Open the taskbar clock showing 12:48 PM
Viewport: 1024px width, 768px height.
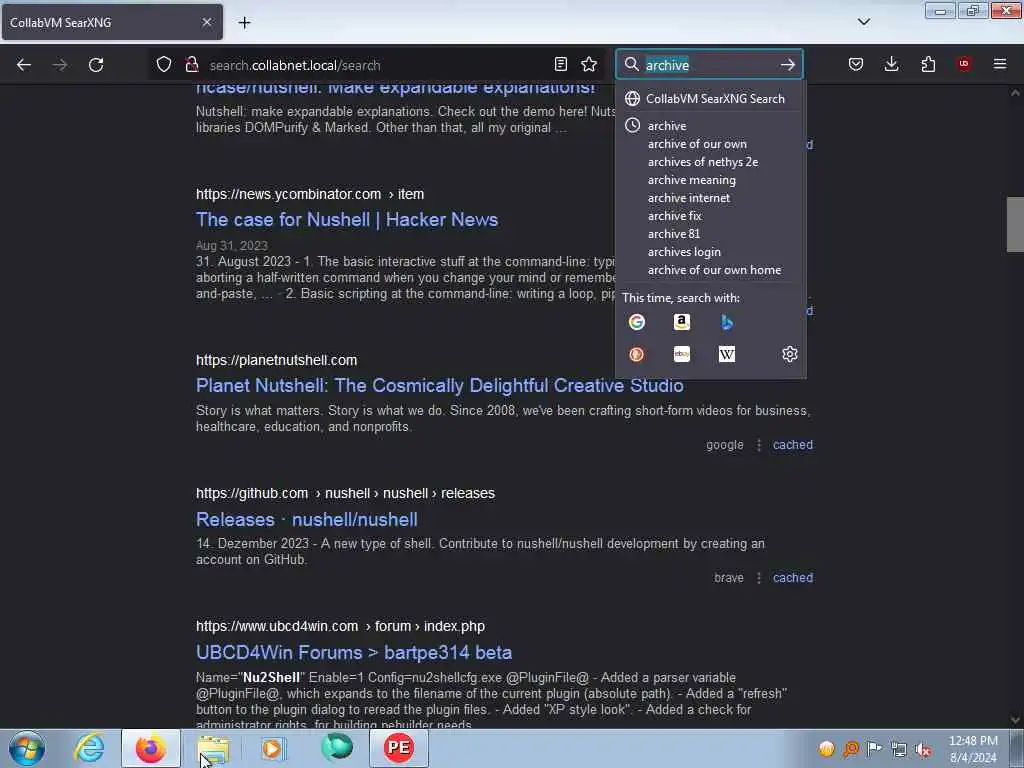pyautogui.click(x=973, y=749)
